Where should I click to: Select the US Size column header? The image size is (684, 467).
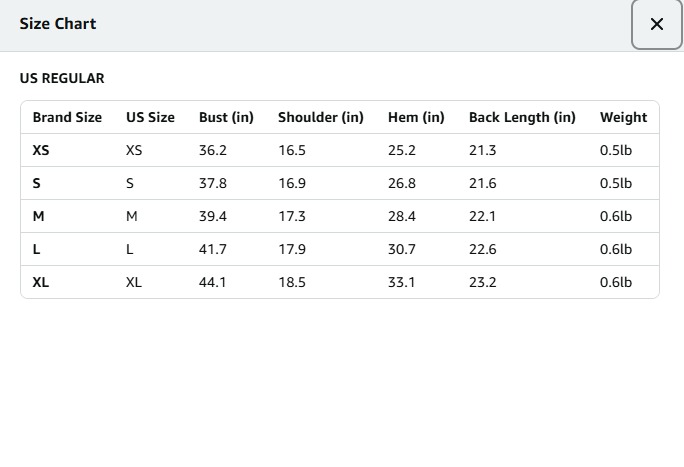coord(150,117)
